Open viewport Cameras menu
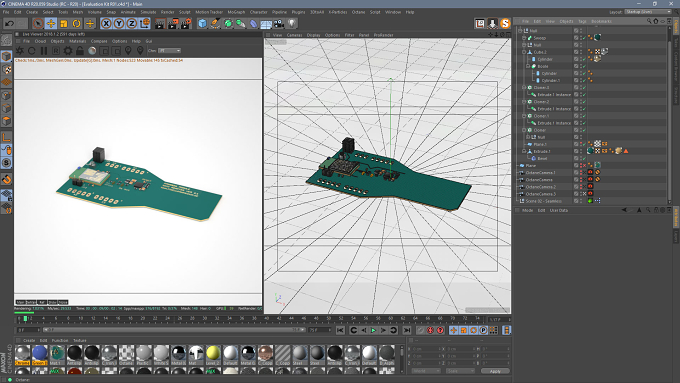The width and height of the screenshot is (680, 383). point(294,35)
